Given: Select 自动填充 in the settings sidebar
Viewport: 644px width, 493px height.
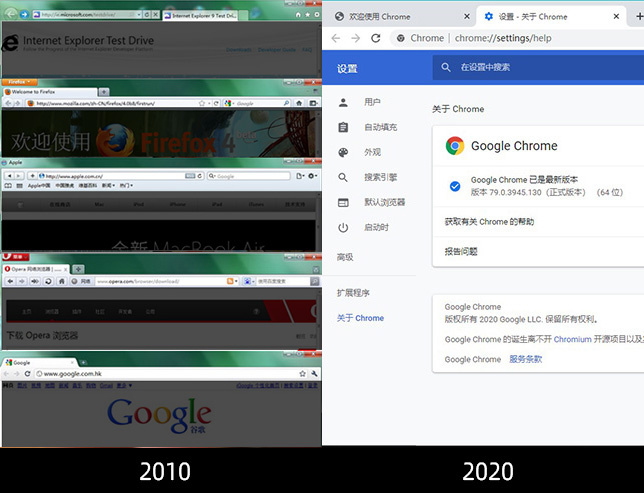Looking at the screenshot, I should tap(380, 127).
